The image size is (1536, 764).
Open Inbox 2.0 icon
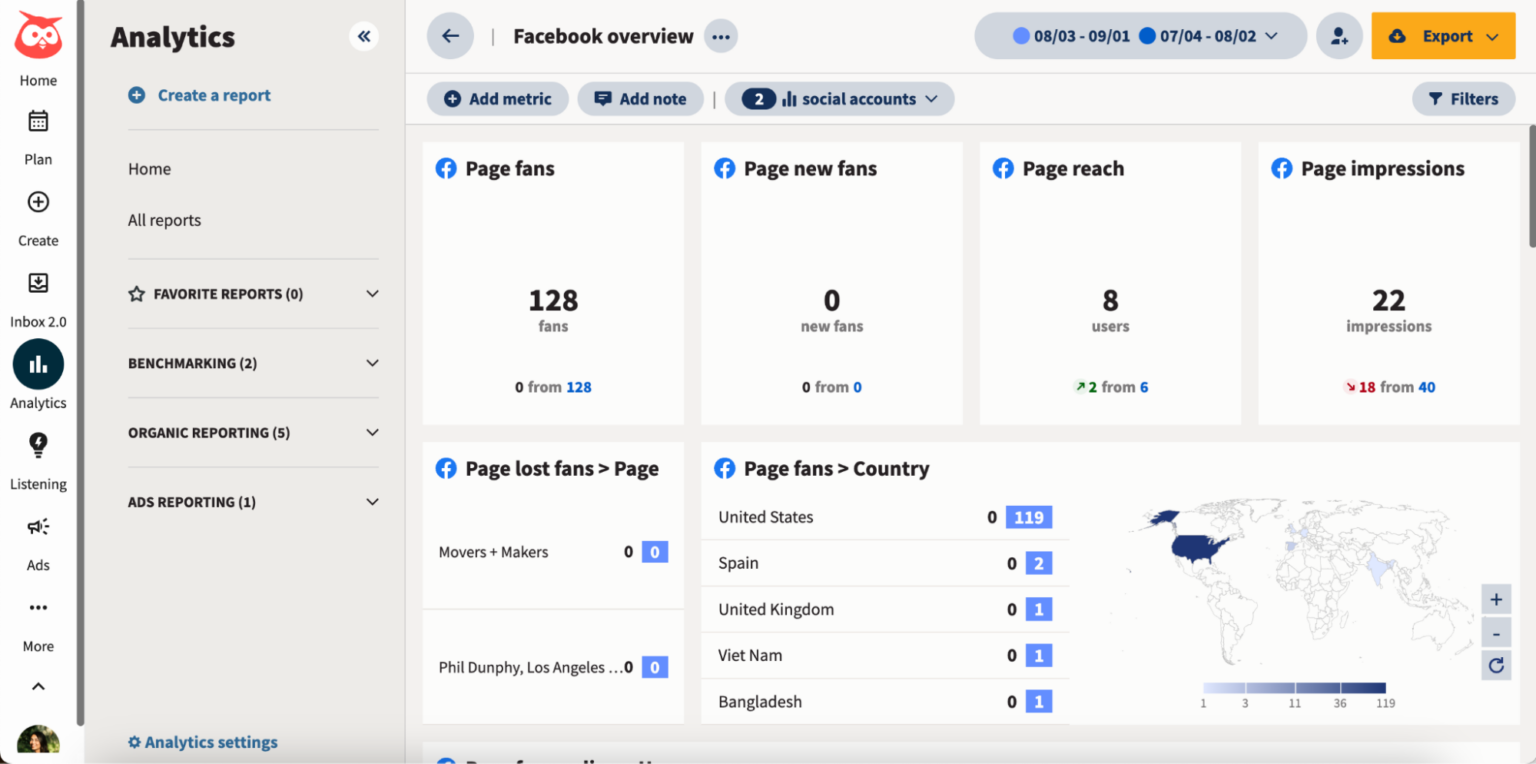point(38,283)
